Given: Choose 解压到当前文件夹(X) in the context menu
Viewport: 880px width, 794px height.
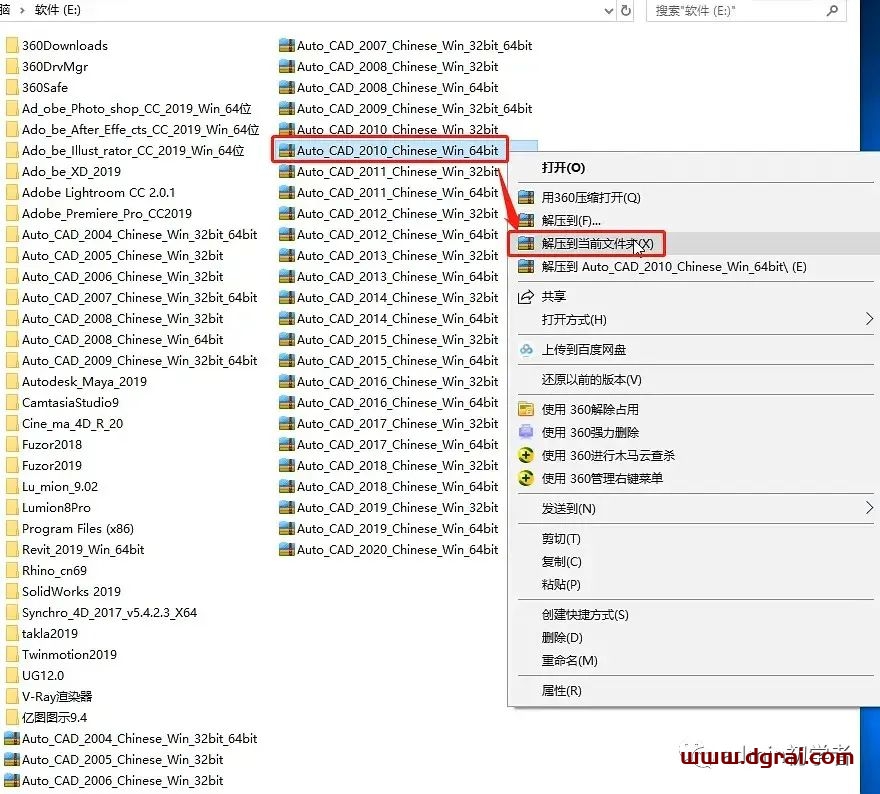Looking at the screenshot, I should coord(597,244).
